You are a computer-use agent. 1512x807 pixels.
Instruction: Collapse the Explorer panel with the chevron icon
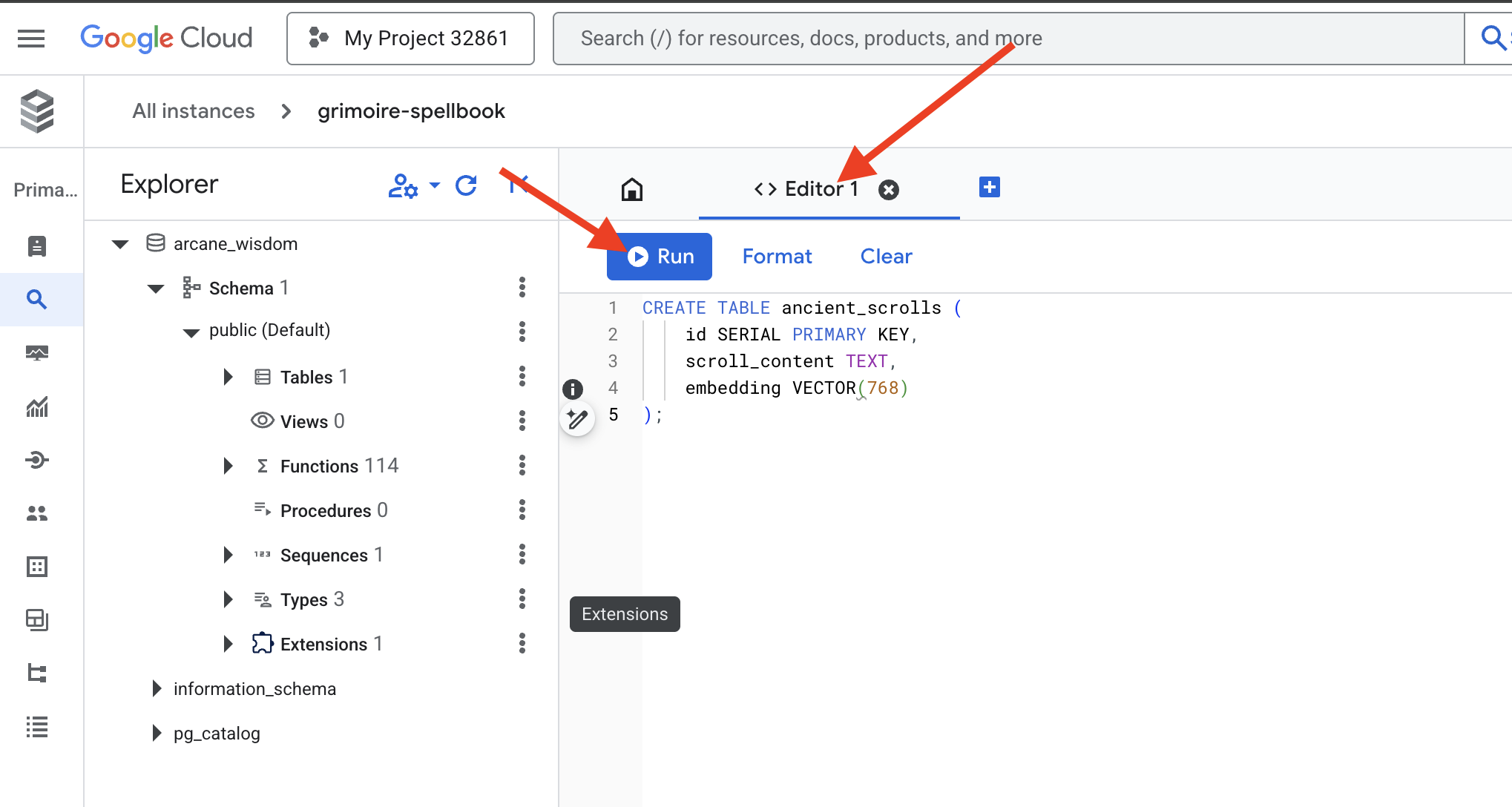click(519, 186)
